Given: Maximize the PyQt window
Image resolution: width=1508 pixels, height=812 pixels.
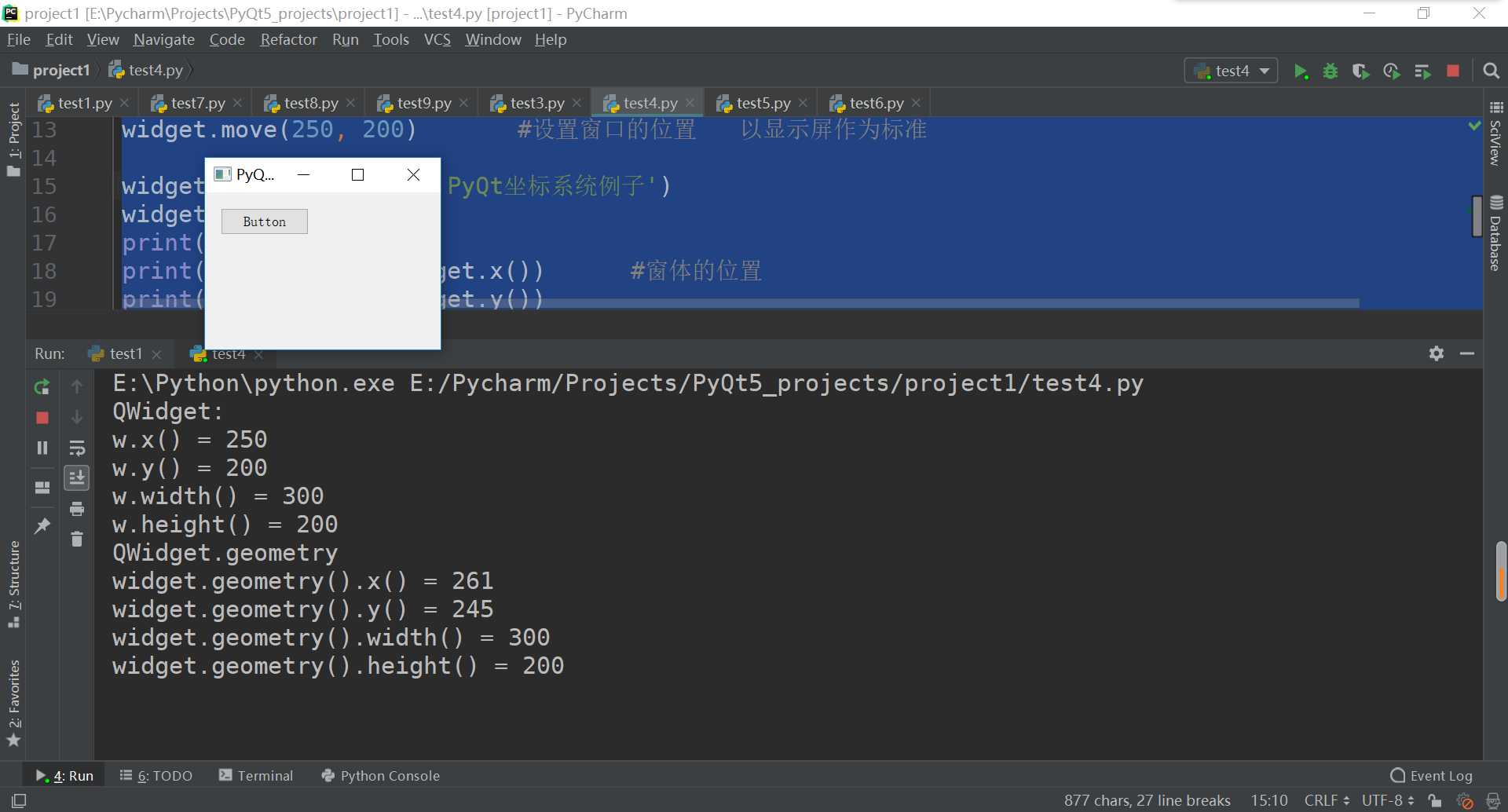Looking at the screenshot, I should [x=358, y=174].
